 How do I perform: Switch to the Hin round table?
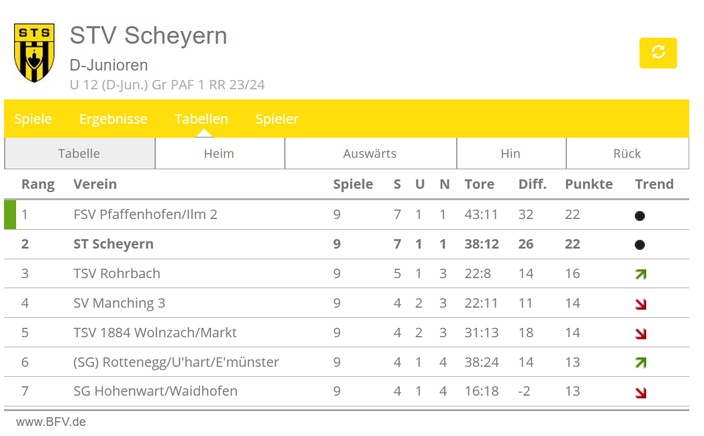(511, 154)
